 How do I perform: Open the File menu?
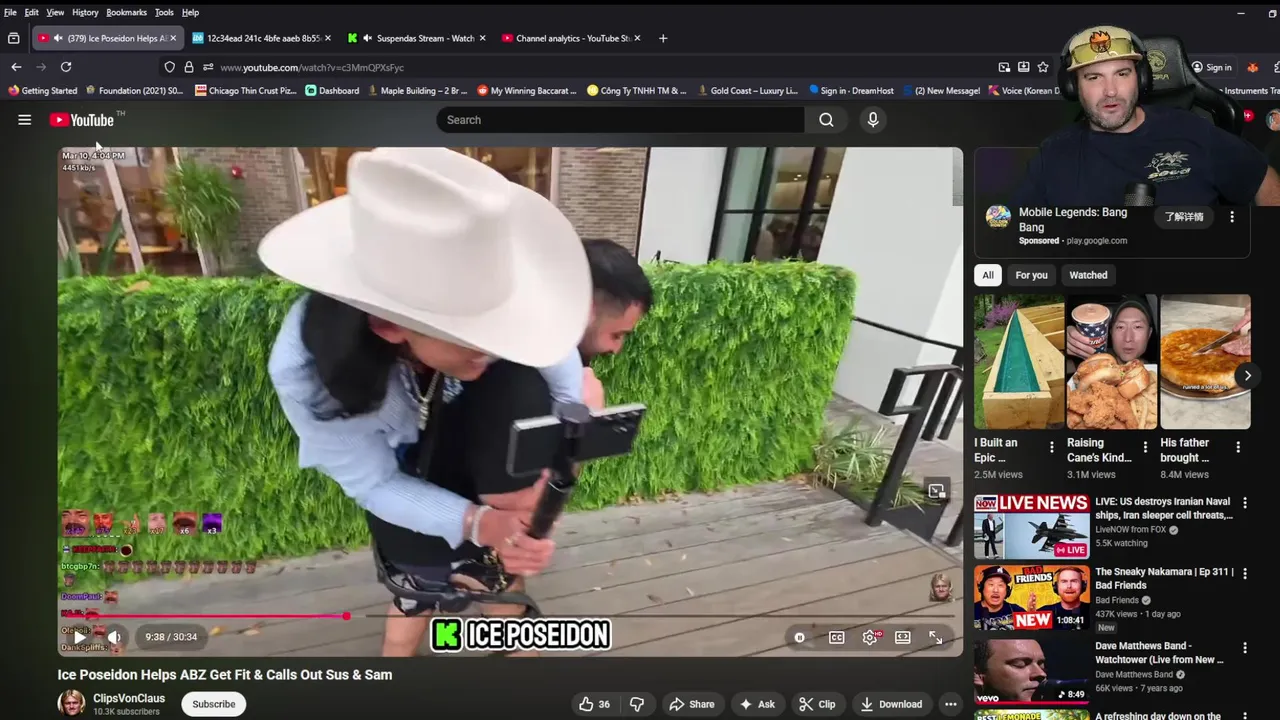coord(10,12)
